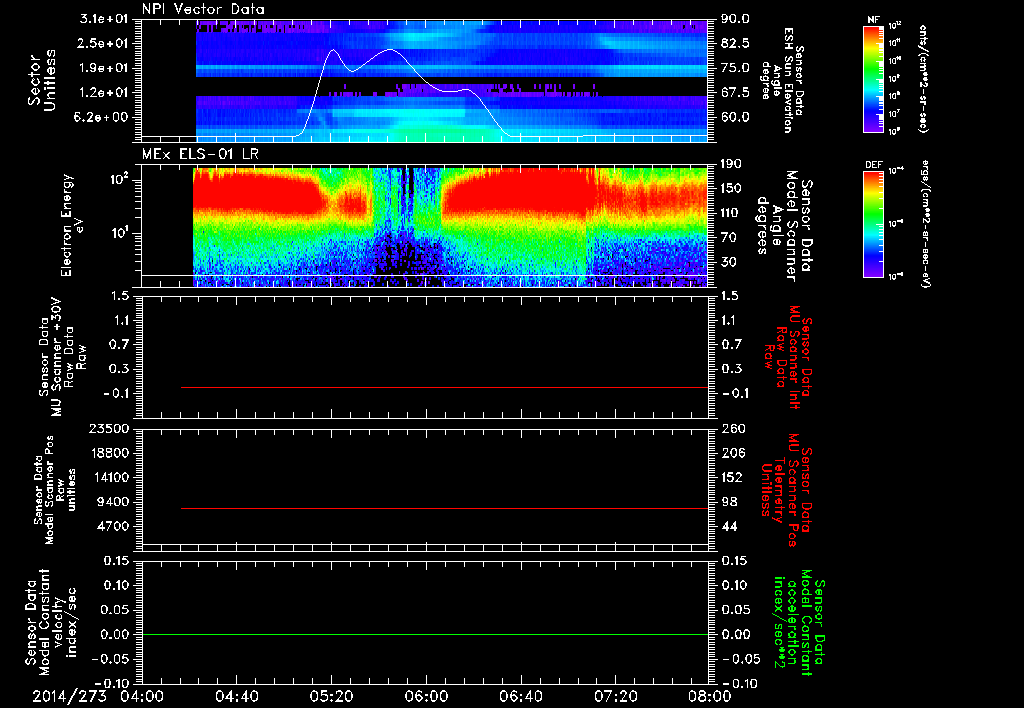Pick the 06:00 time tick label

click(x=426, y=696)
